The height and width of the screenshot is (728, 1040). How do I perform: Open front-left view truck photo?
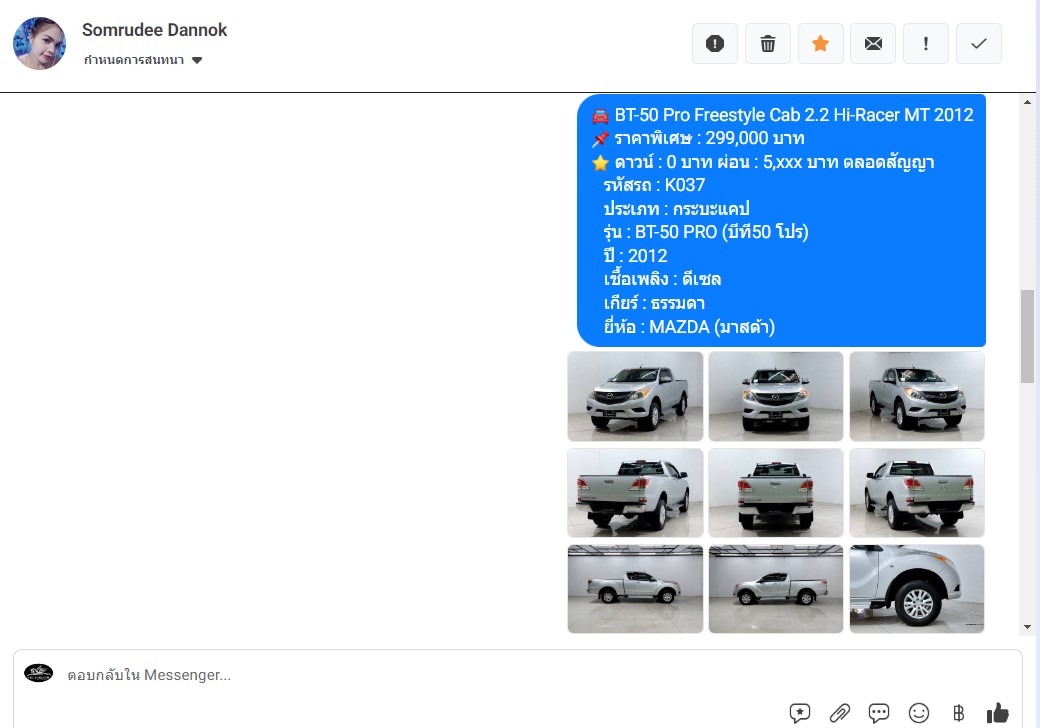pyautogui.click(x=635, y=396)
